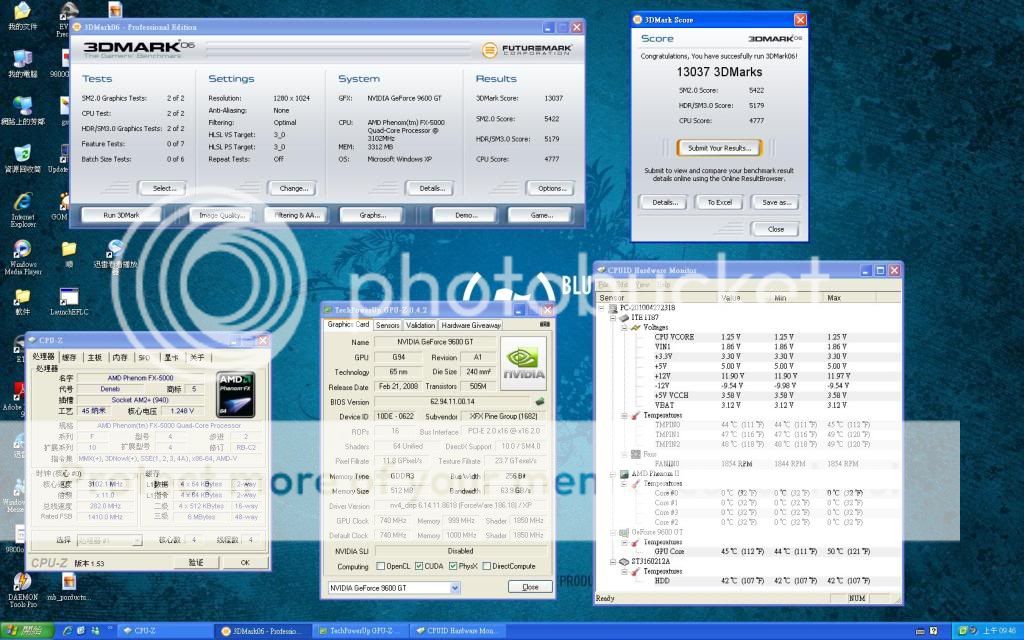Click the Submit Your Results button
Screen dimensions: 1024x640
pyautogui.click(x=719, y=148)
